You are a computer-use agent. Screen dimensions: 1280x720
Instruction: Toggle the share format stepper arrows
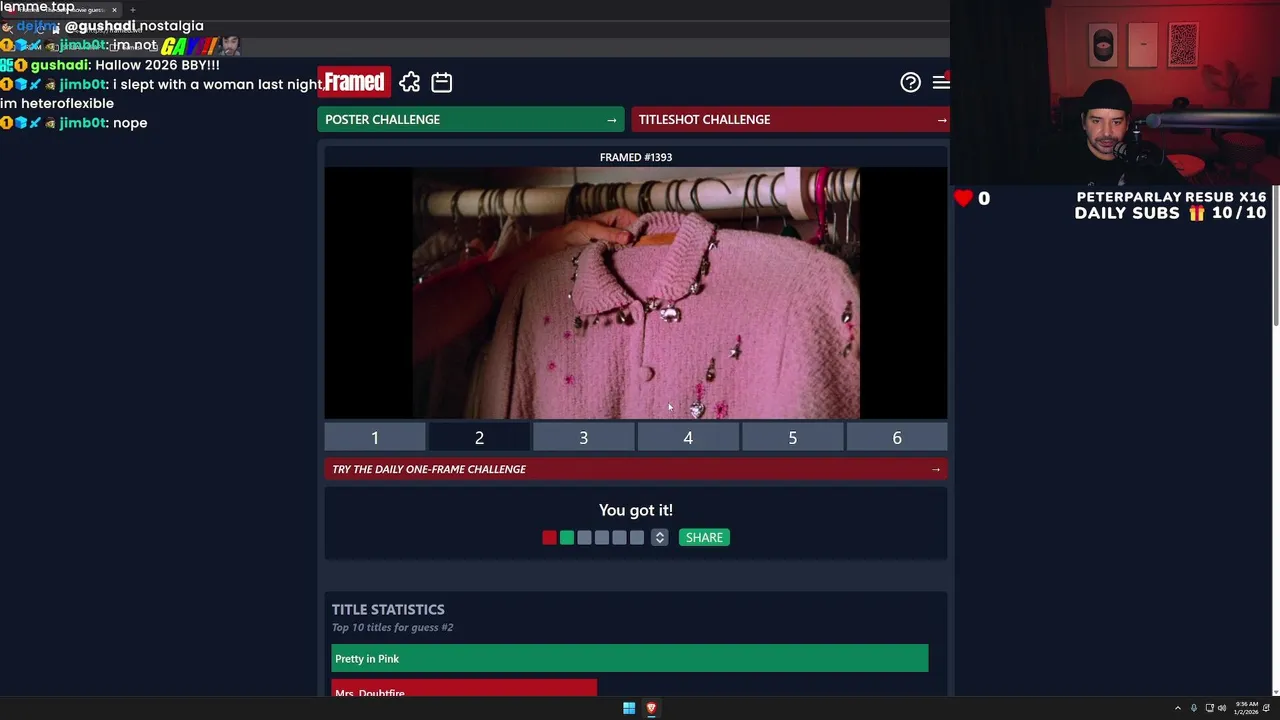(x=659, y=538)
